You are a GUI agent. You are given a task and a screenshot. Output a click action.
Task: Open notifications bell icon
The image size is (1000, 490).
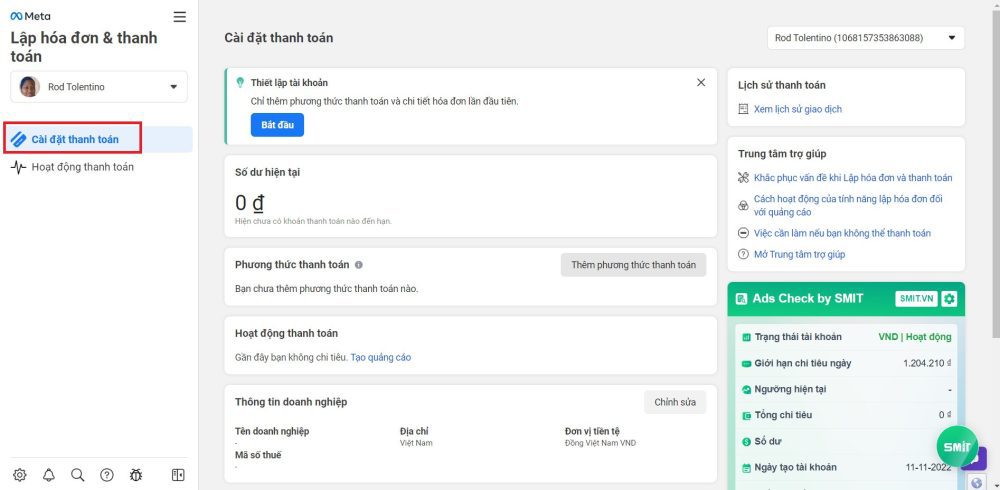[x=48, y=475]
